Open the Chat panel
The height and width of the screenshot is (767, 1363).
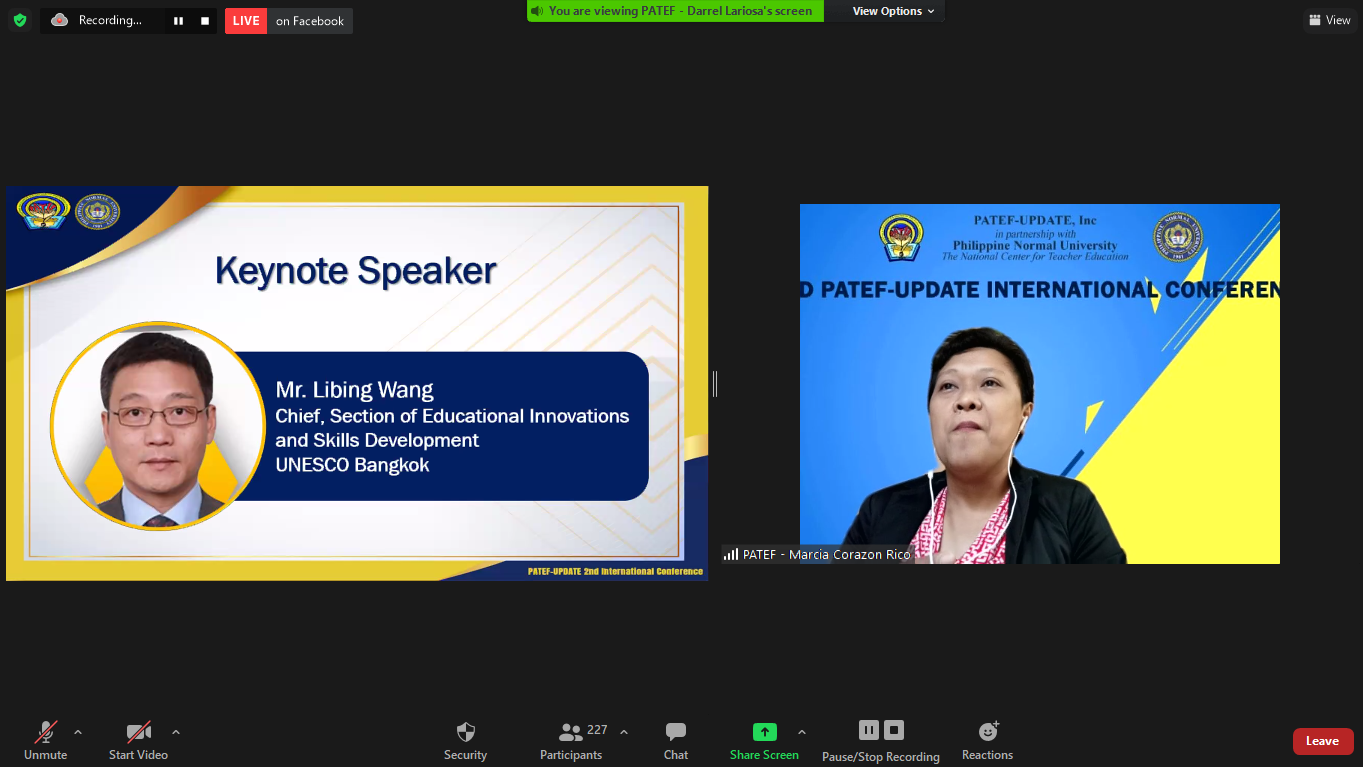676,740
